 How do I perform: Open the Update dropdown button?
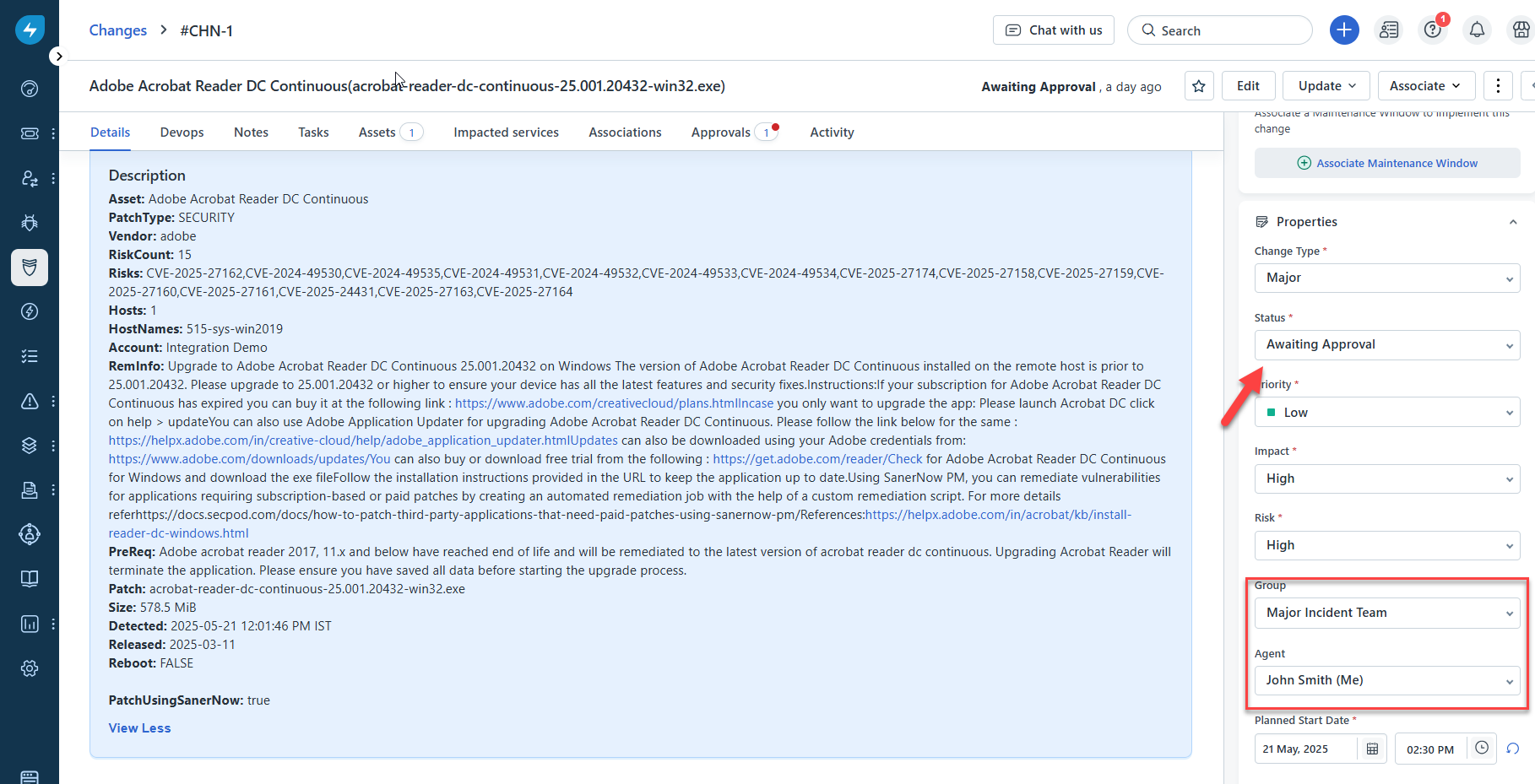(1326, 86)
